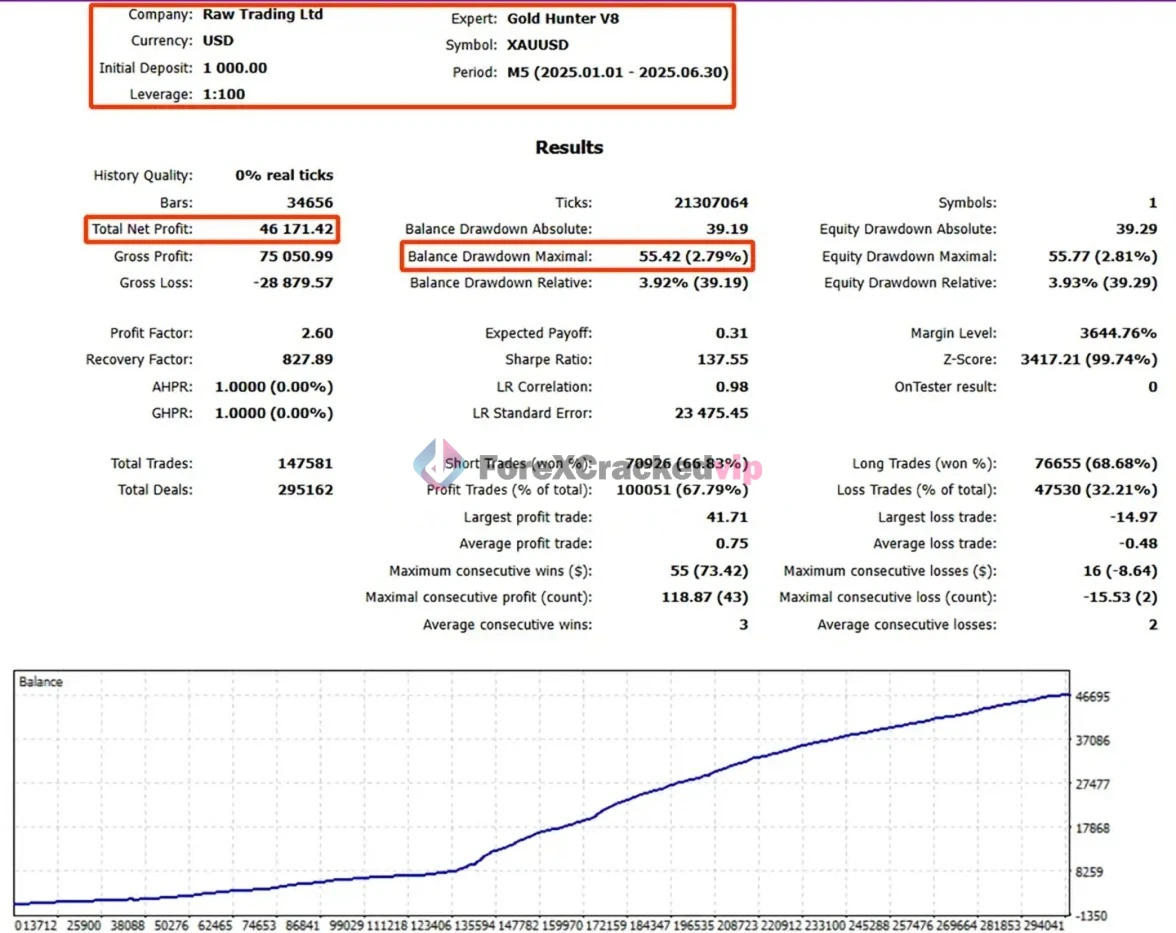The image size is (1176, 933).
Task: Click the Total Net Profit value 46 171.42
Action: point(295,230)
